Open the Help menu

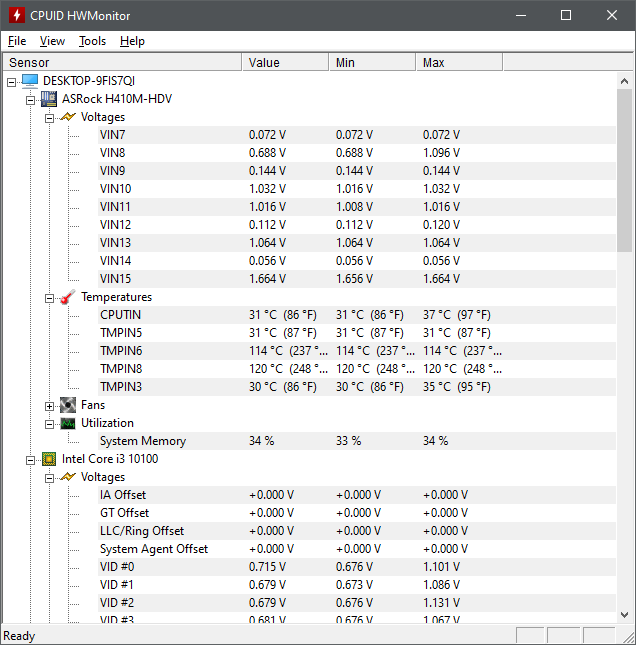[132, 41]
